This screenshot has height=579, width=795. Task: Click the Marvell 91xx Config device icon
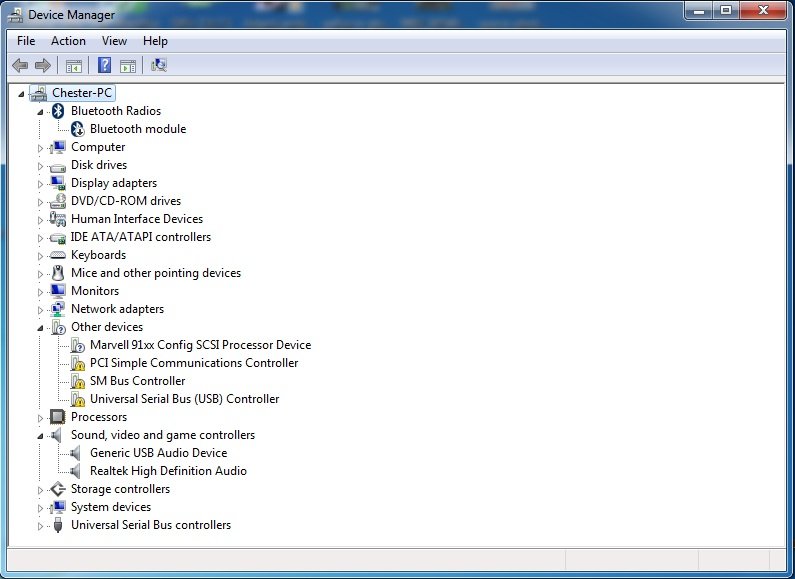(x=77, y=345)
